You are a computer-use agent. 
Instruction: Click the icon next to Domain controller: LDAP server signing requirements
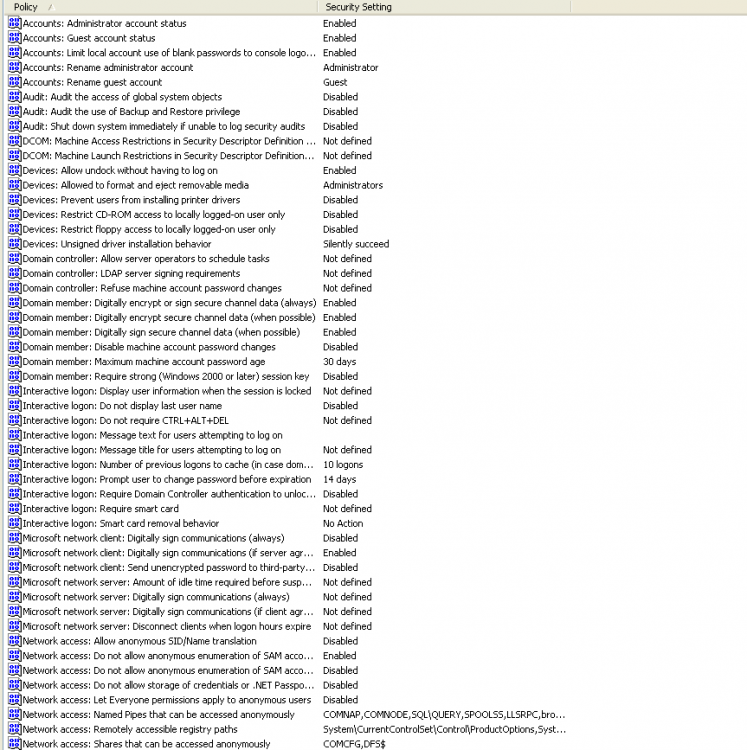15,274
